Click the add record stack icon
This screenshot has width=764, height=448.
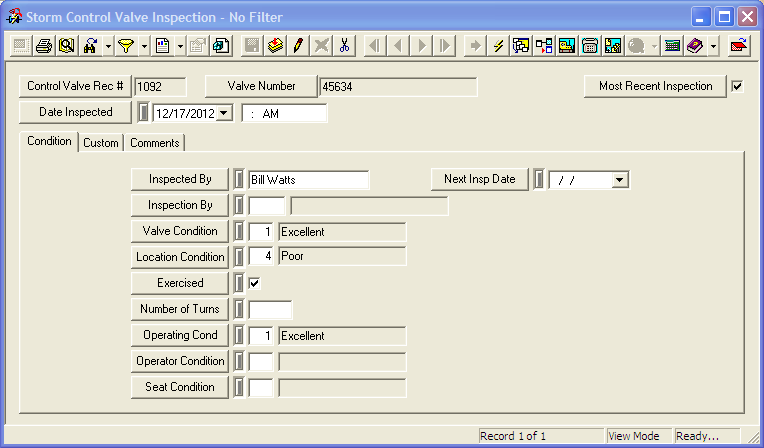pyautogui.click(x=275, y=46)
